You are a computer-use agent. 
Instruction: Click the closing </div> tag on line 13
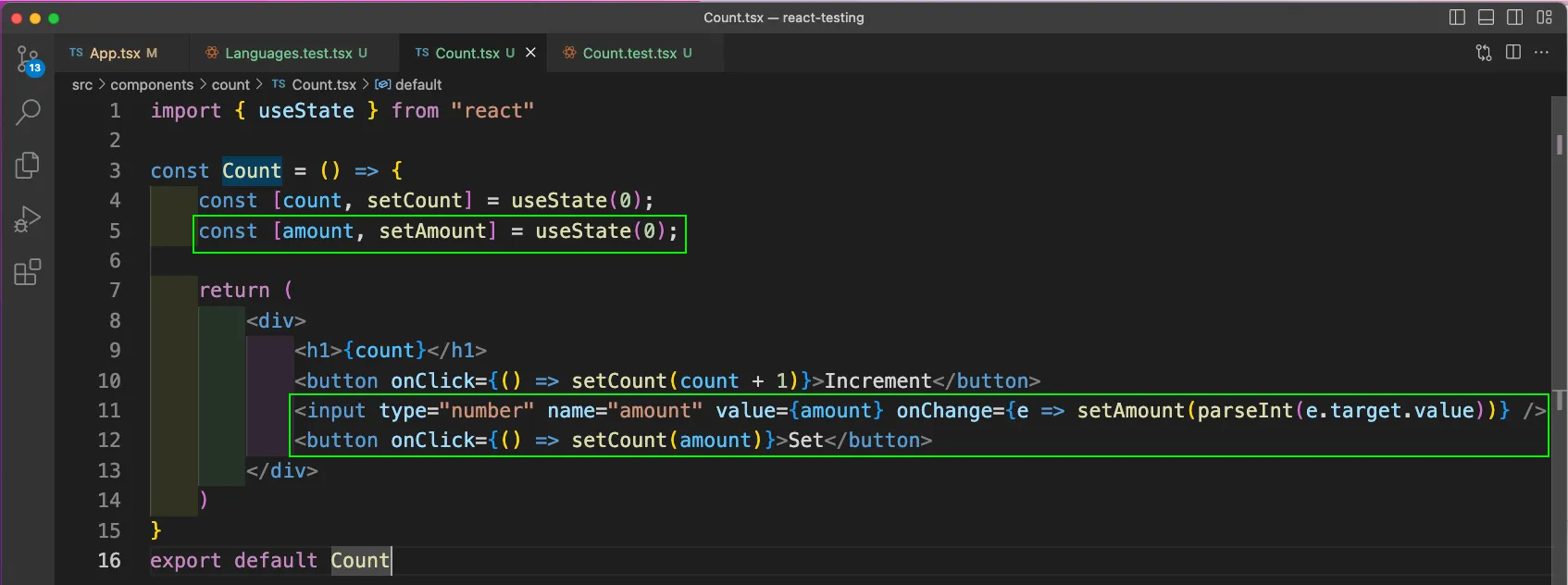coord(282,470)
